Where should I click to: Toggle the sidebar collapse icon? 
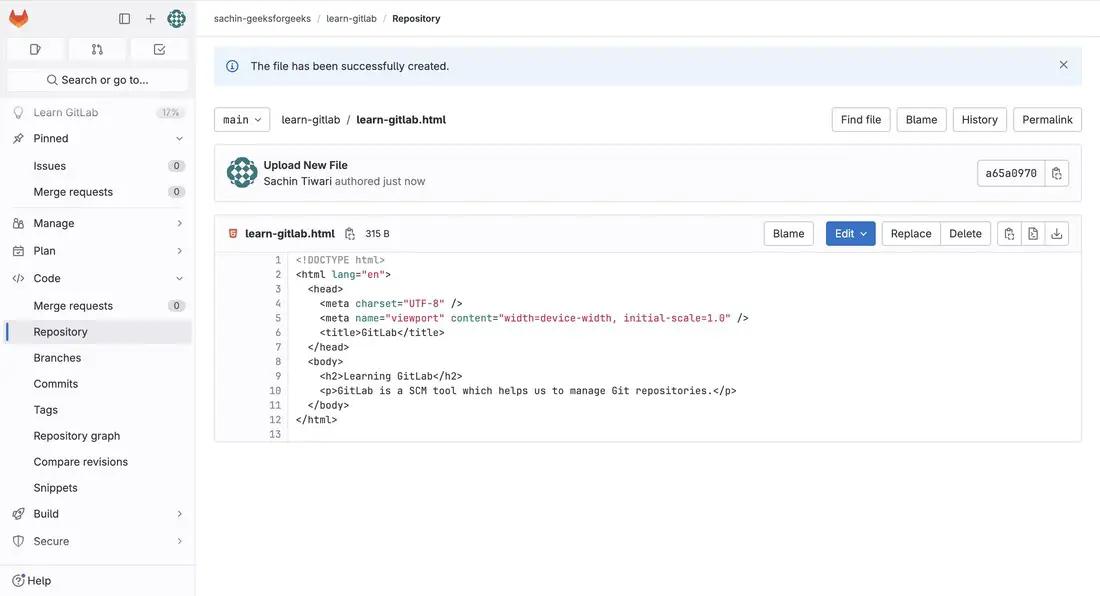pos(124,19)
